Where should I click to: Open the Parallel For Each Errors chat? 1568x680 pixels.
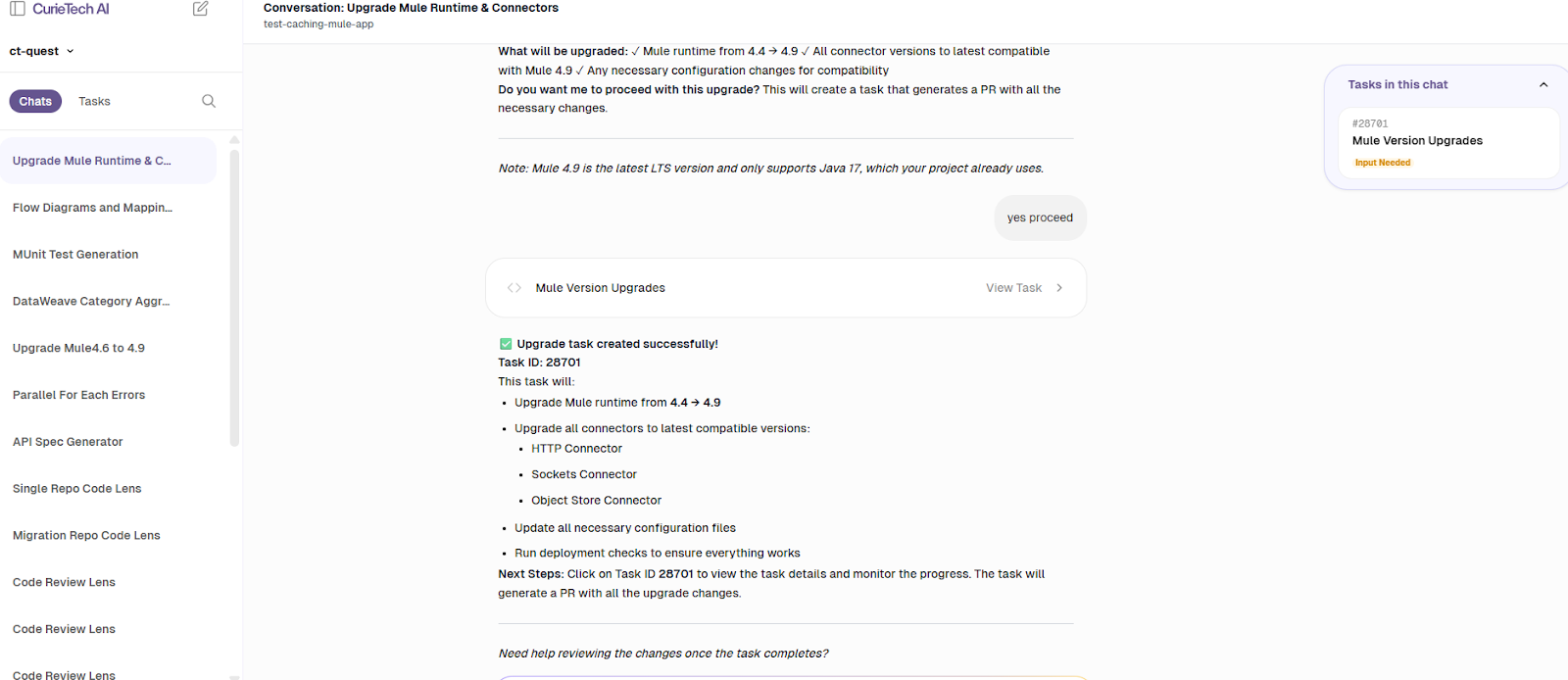pos(78,394)
